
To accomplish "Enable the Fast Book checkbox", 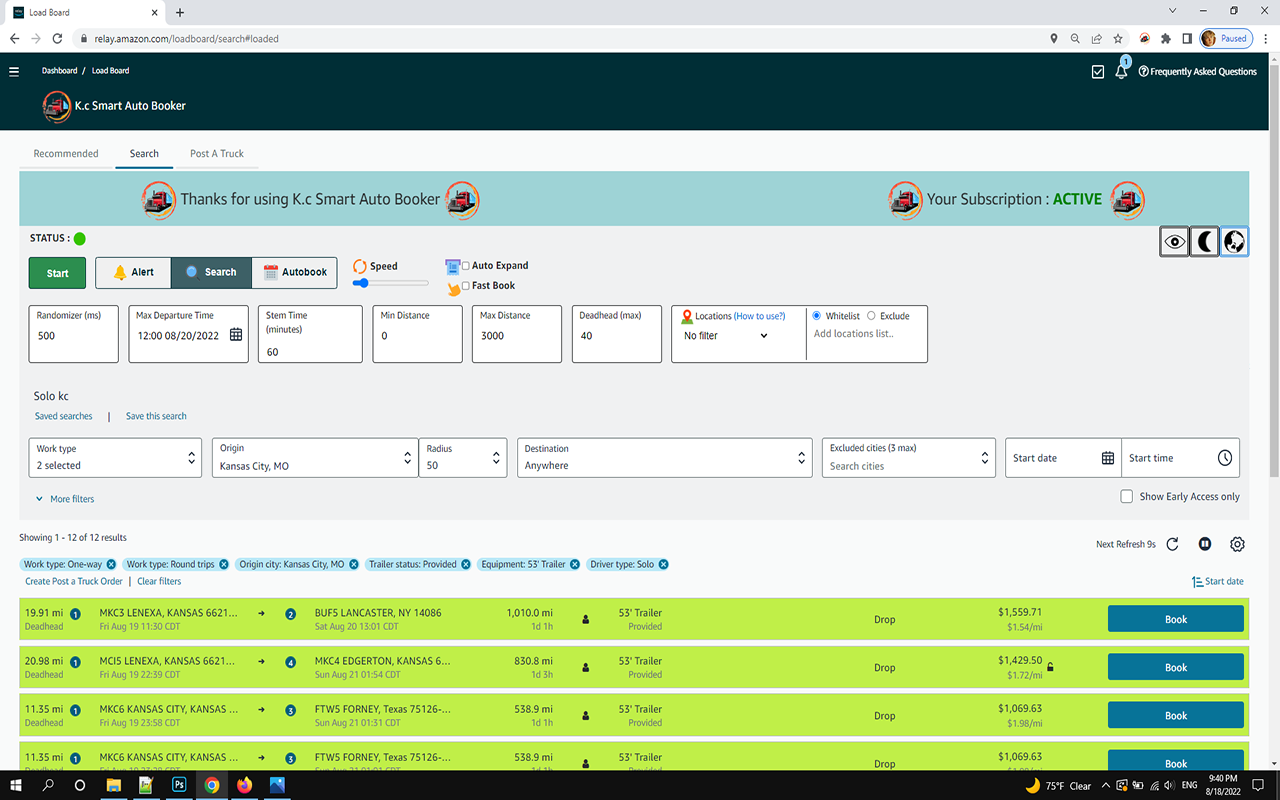I will pyautogui.click(x=466, y=286).
